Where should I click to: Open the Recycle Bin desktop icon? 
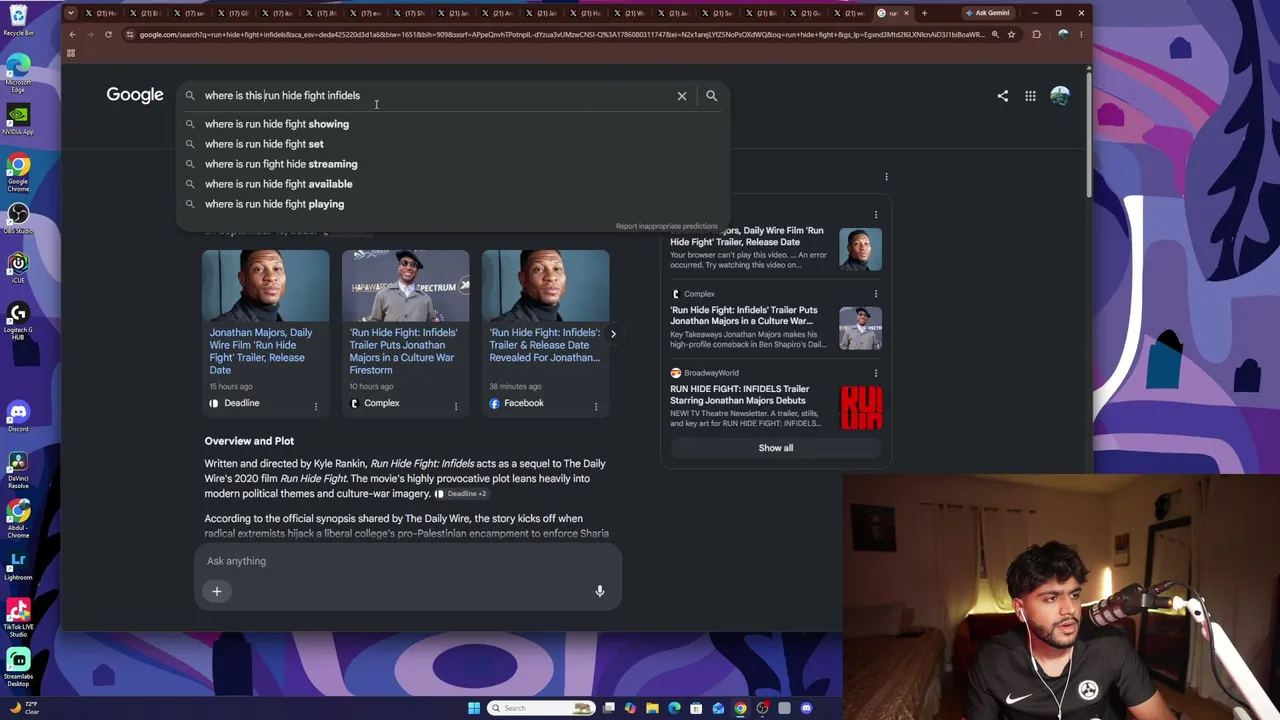(x=18, y=20)
